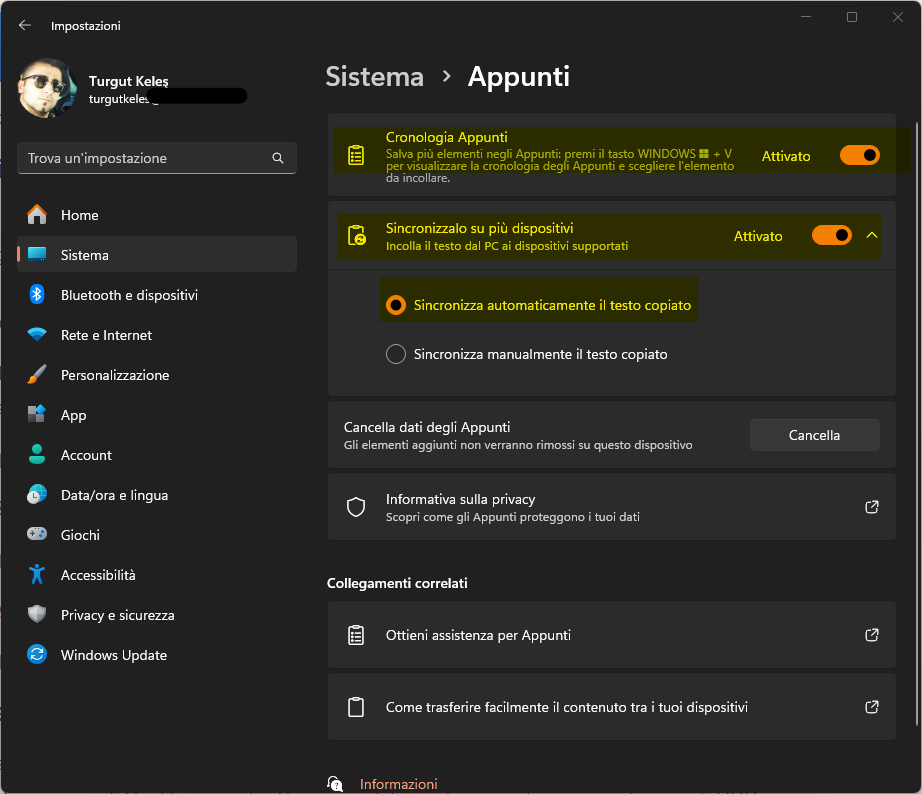Disable the Sincronizzalo su più dispositivi toggle
Viewport: 922px width, 794px height.
coord(831,235)
